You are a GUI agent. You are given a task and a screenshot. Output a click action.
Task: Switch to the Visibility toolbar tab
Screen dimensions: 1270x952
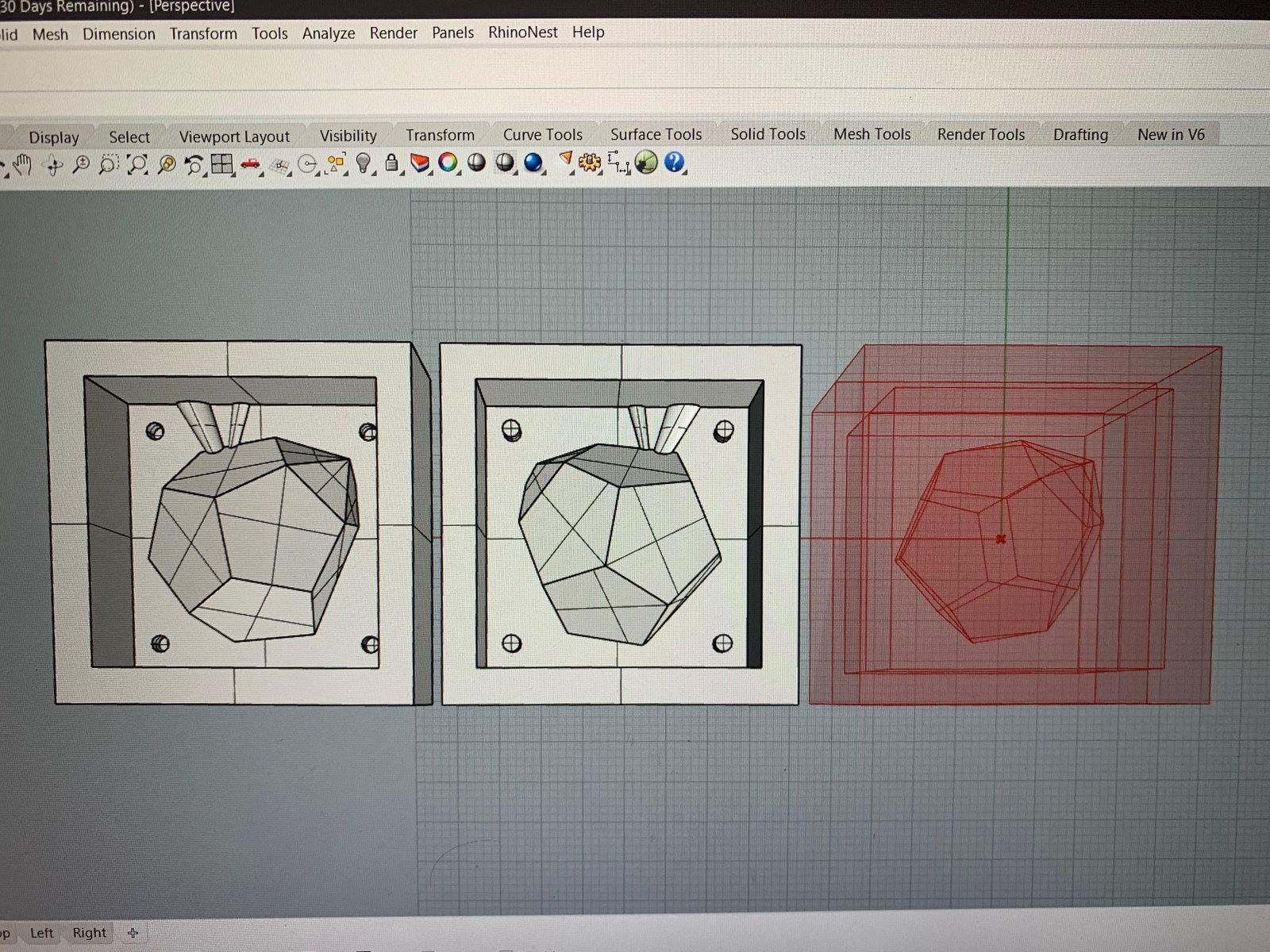point(348,136)
